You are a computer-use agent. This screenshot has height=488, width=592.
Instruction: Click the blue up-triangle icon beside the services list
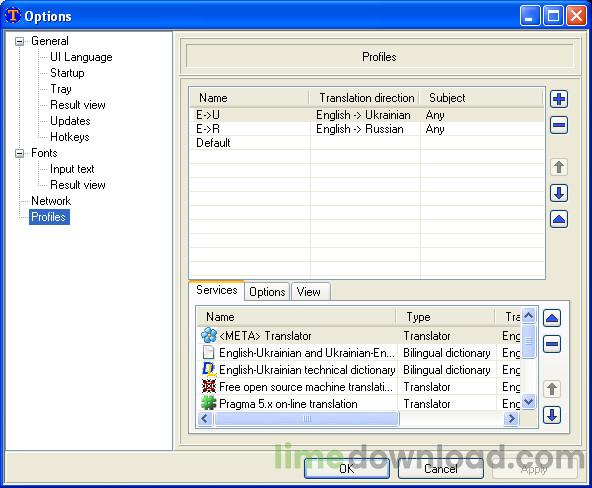552,318
